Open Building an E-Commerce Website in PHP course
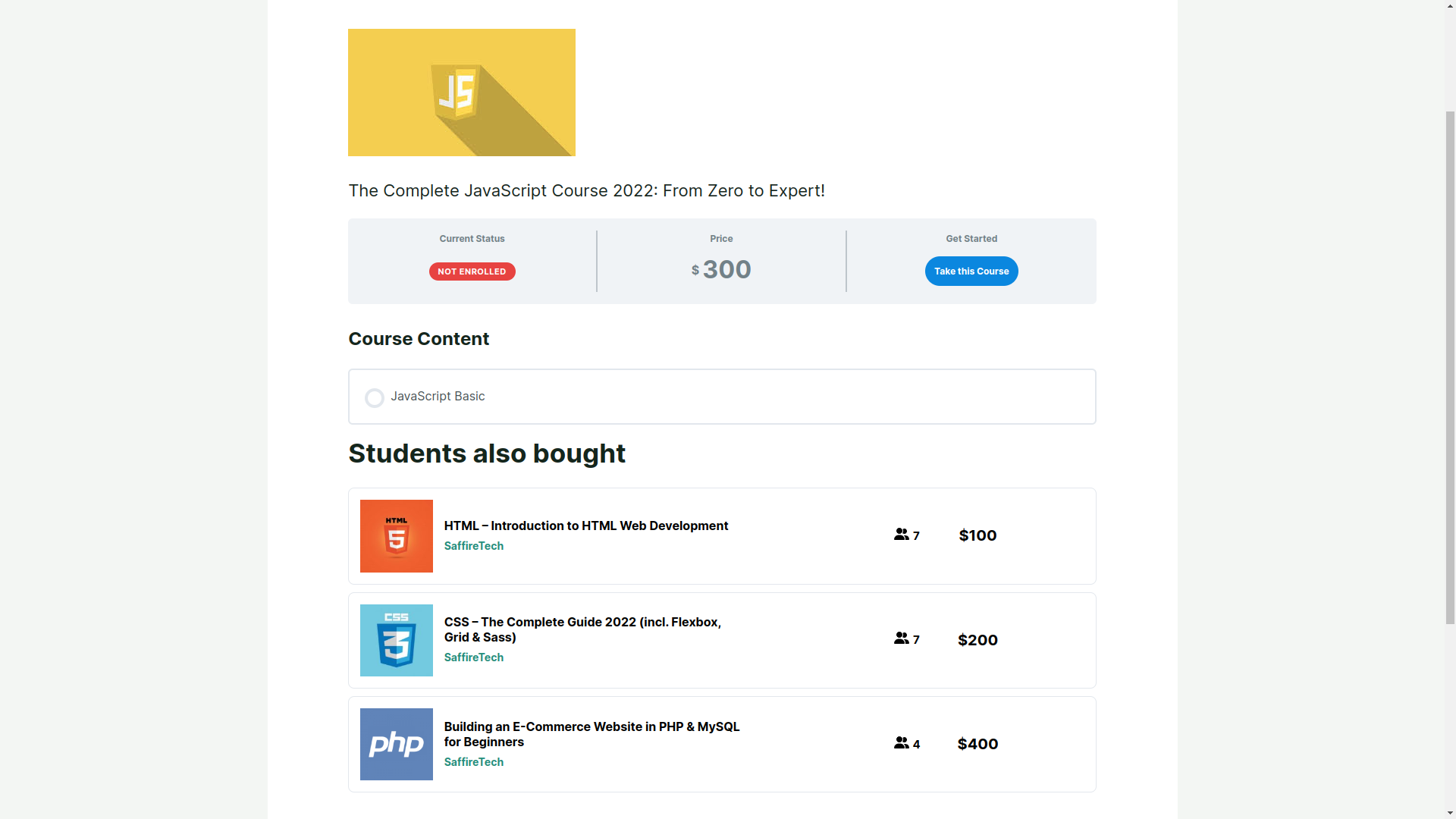 coord(591,734)
